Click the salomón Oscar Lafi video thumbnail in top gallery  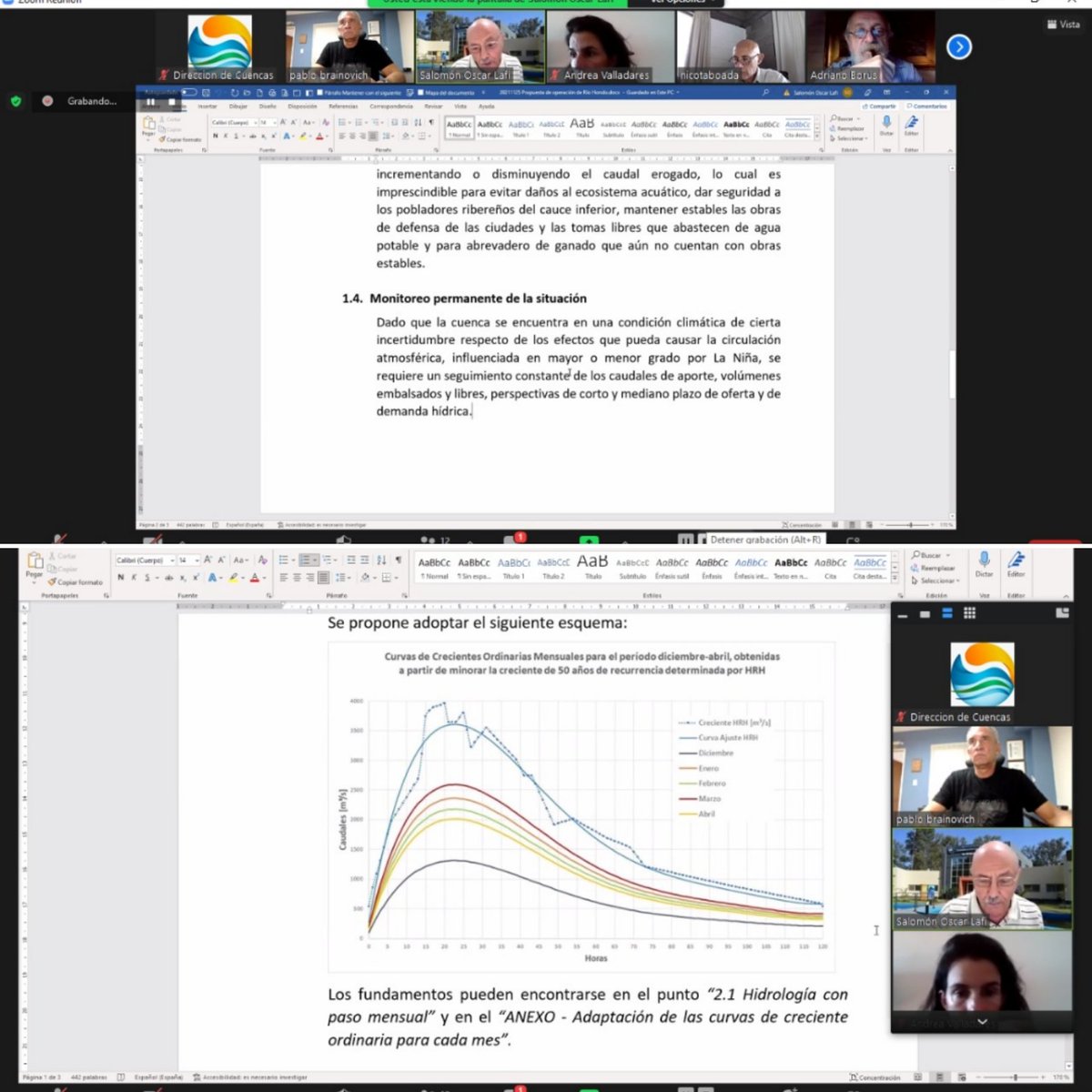click(480, 46)
